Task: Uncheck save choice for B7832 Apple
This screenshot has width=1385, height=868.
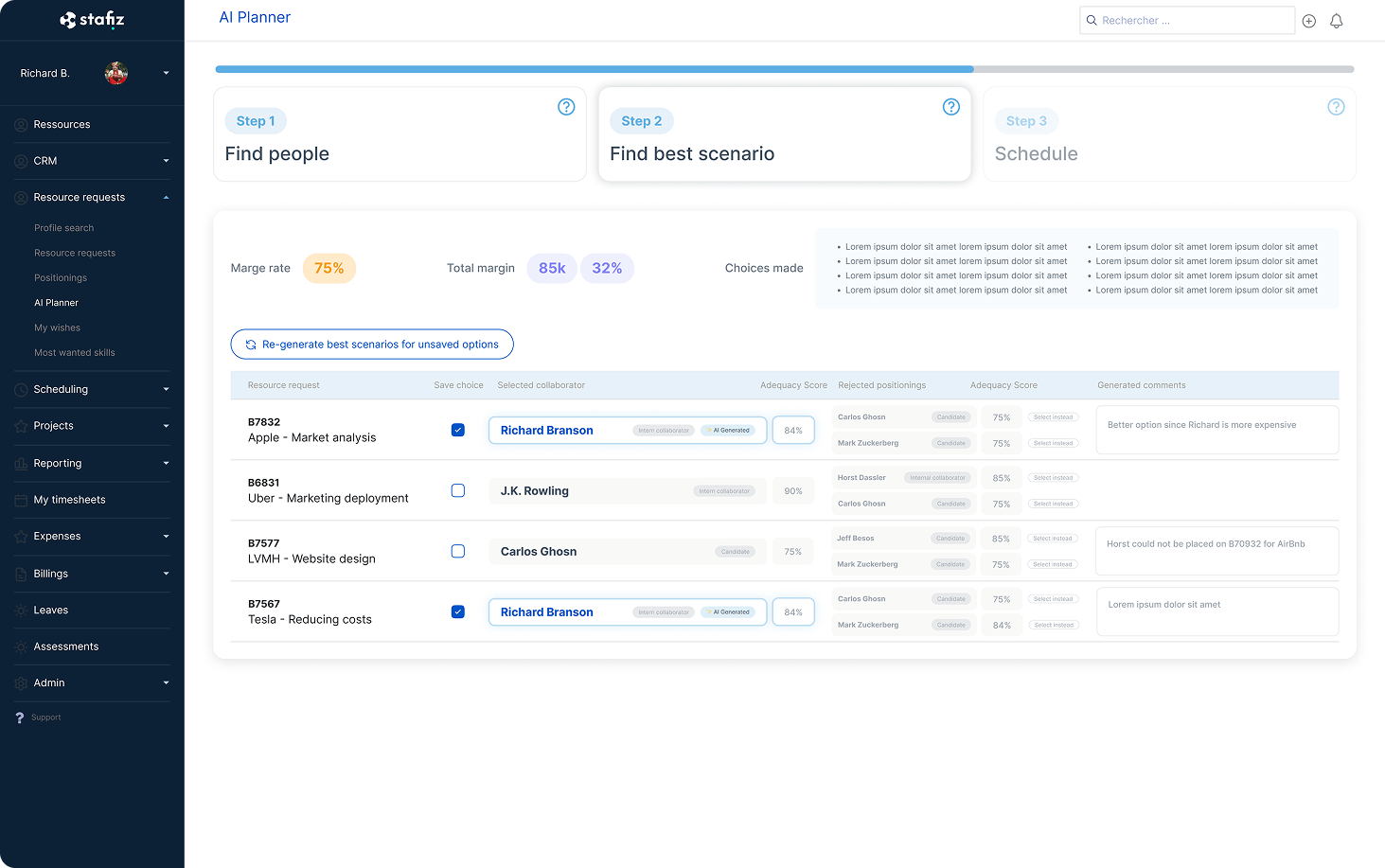Action: [x=458, y=430]
